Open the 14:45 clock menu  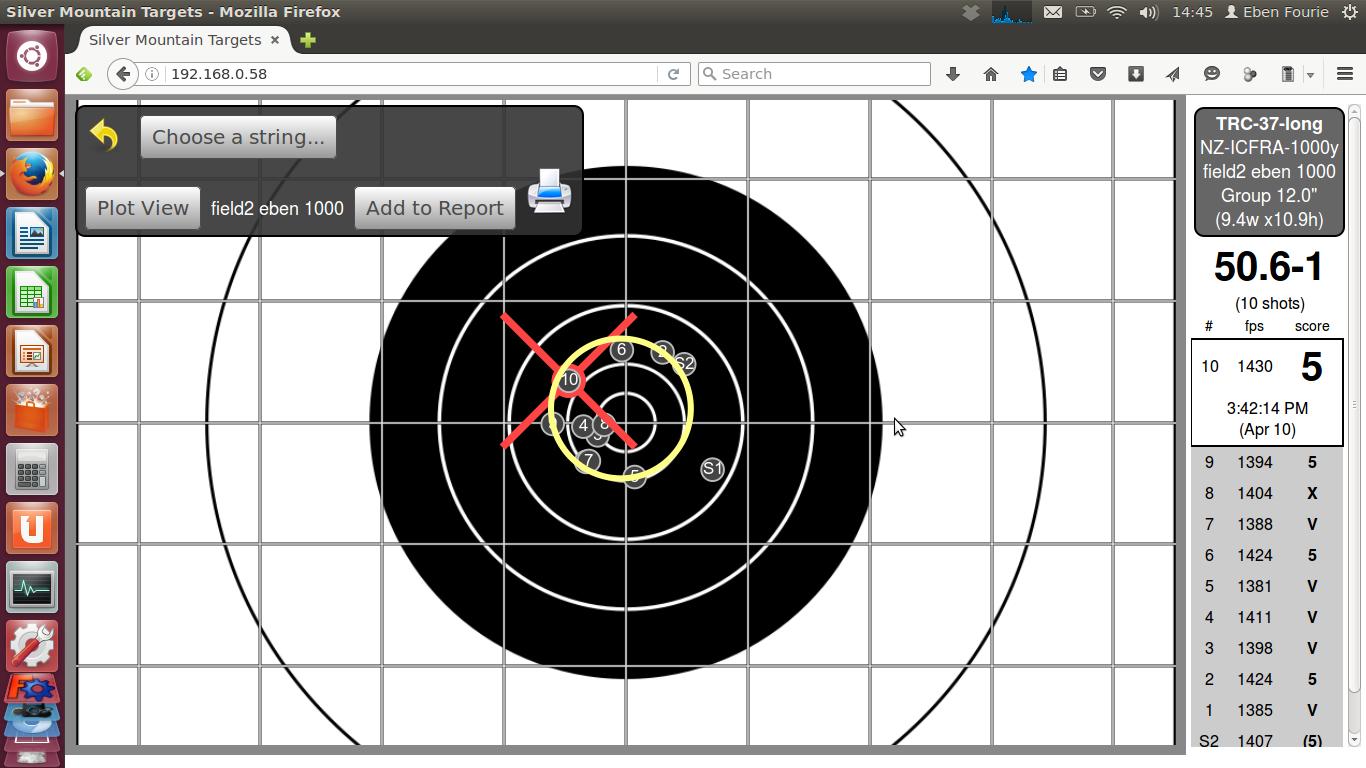pyautogui.click(x=1192, y=12)
